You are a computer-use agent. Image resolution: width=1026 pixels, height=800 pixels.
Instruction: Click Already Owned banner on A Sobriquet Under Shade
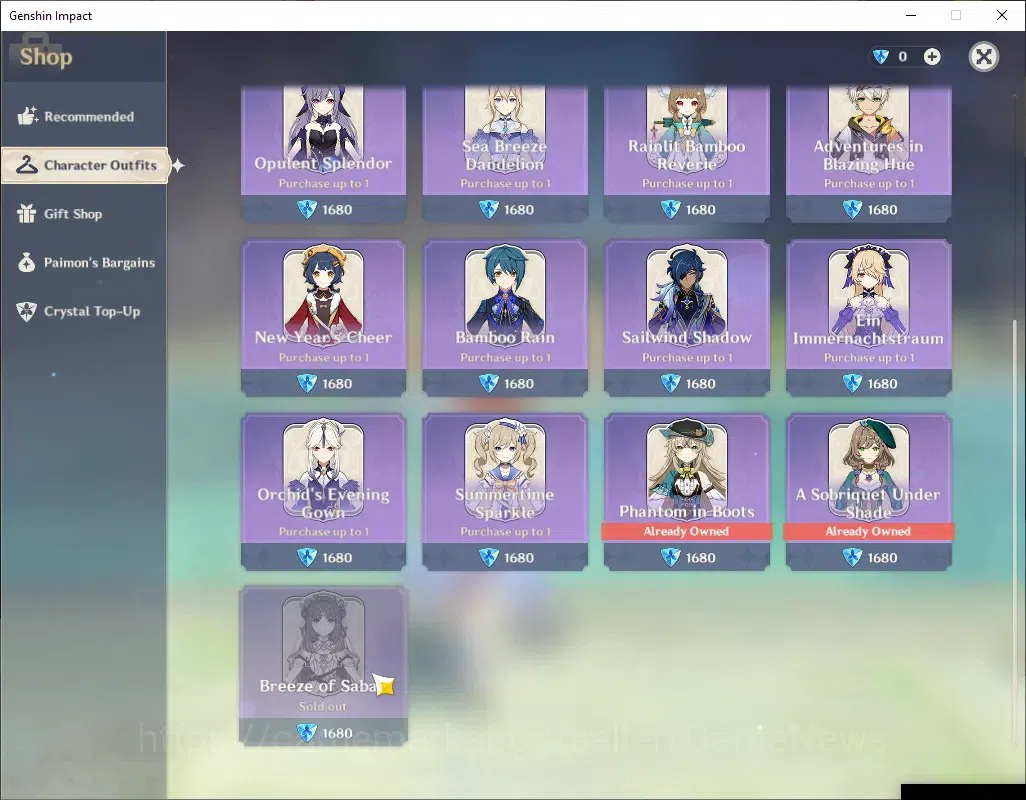868,531
